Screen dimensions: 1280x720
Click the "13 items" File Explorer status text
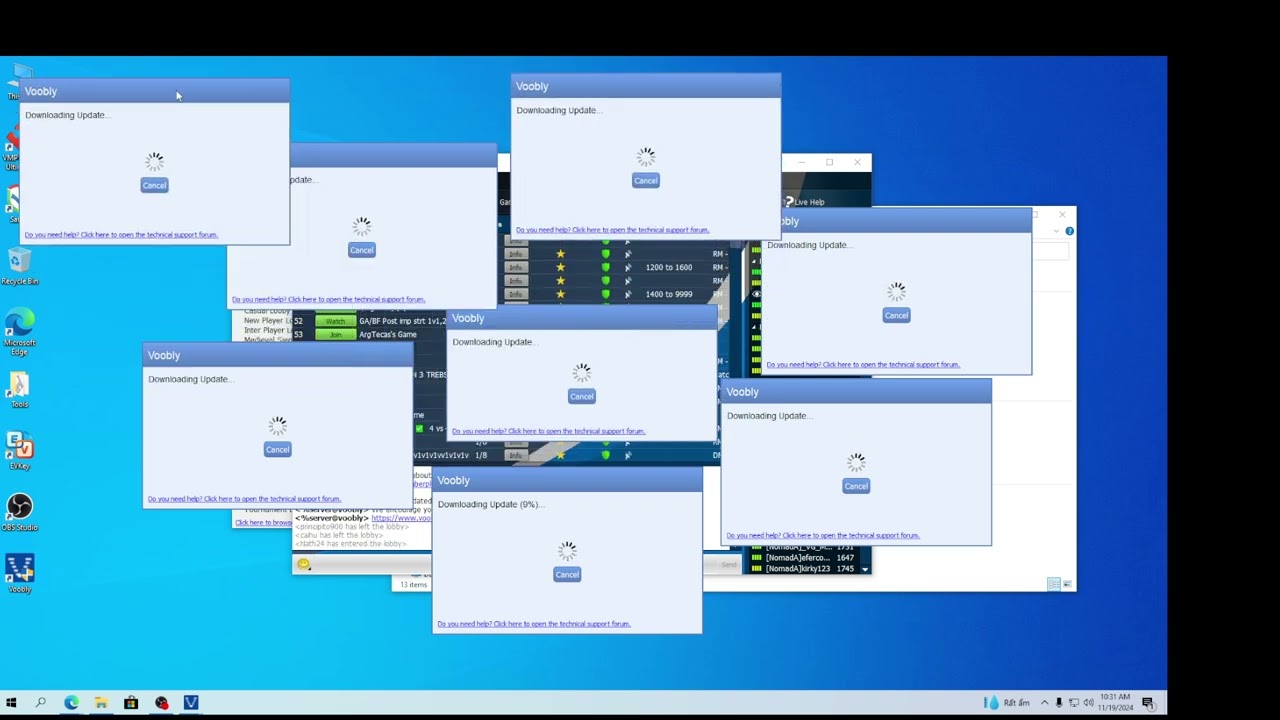[414, 584]
